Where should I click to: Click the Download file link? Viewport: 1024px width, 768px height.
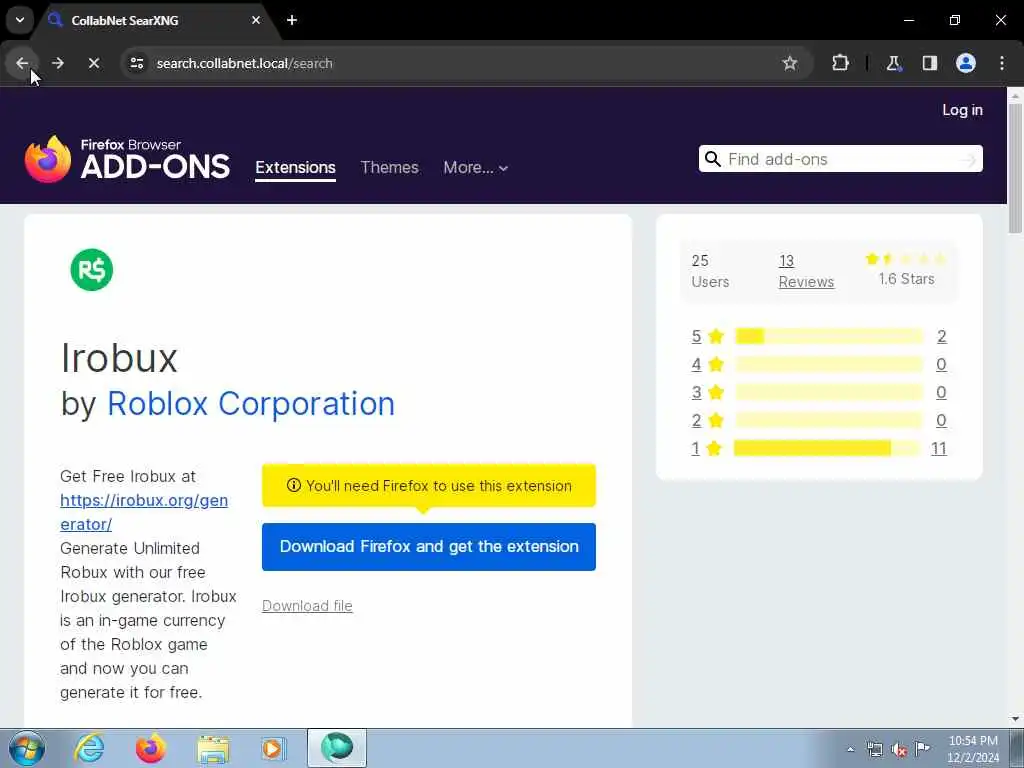[x=307, y=606]
